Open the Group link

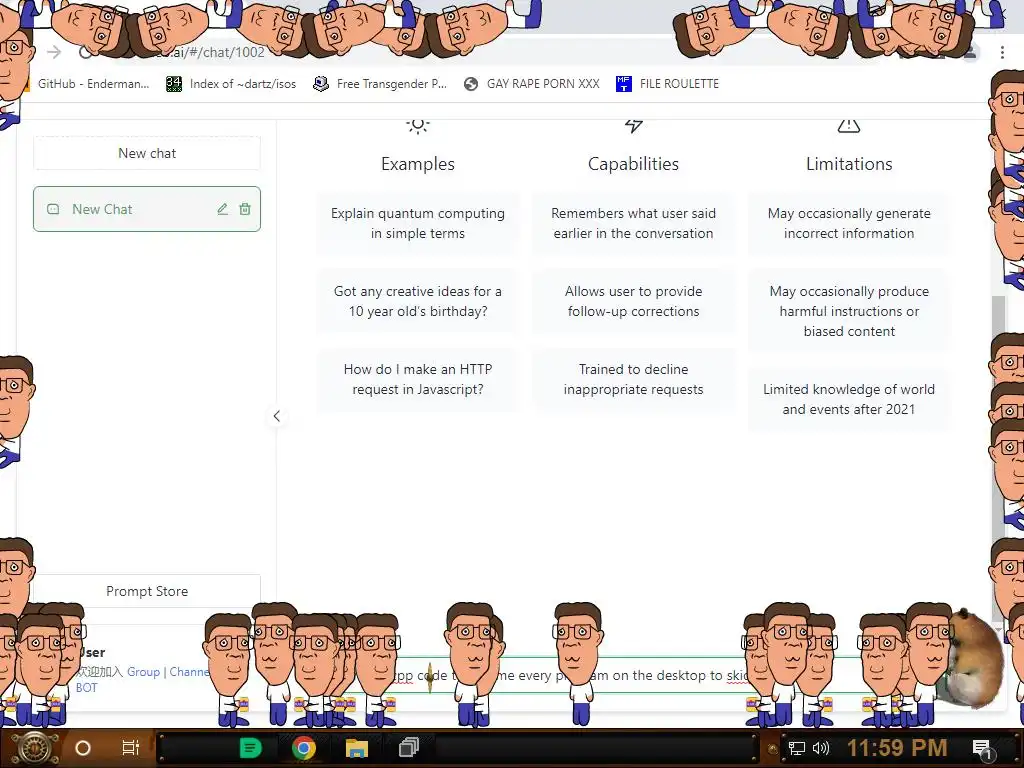(x=144, y=671)
